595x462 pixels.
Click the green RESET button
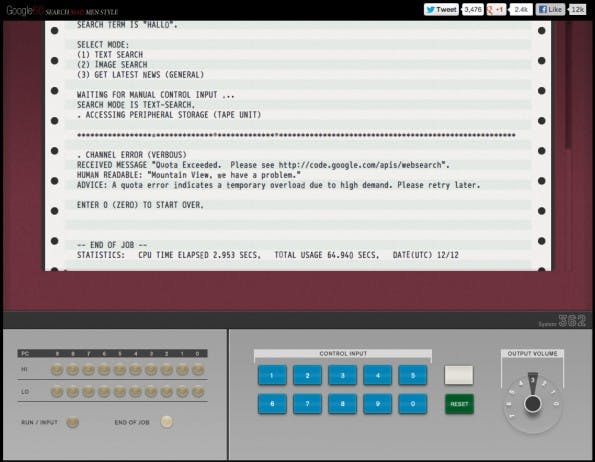click(x=459, y=404)
